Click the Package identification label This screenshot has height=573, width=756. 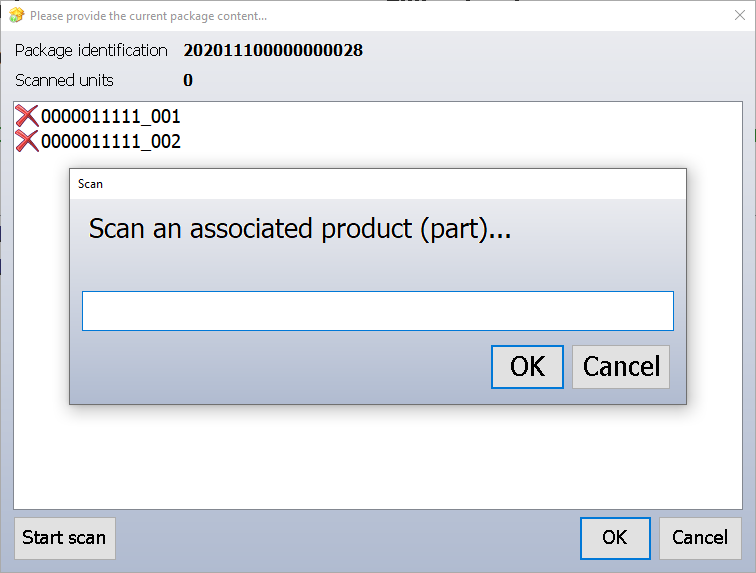tap(91, 50)
